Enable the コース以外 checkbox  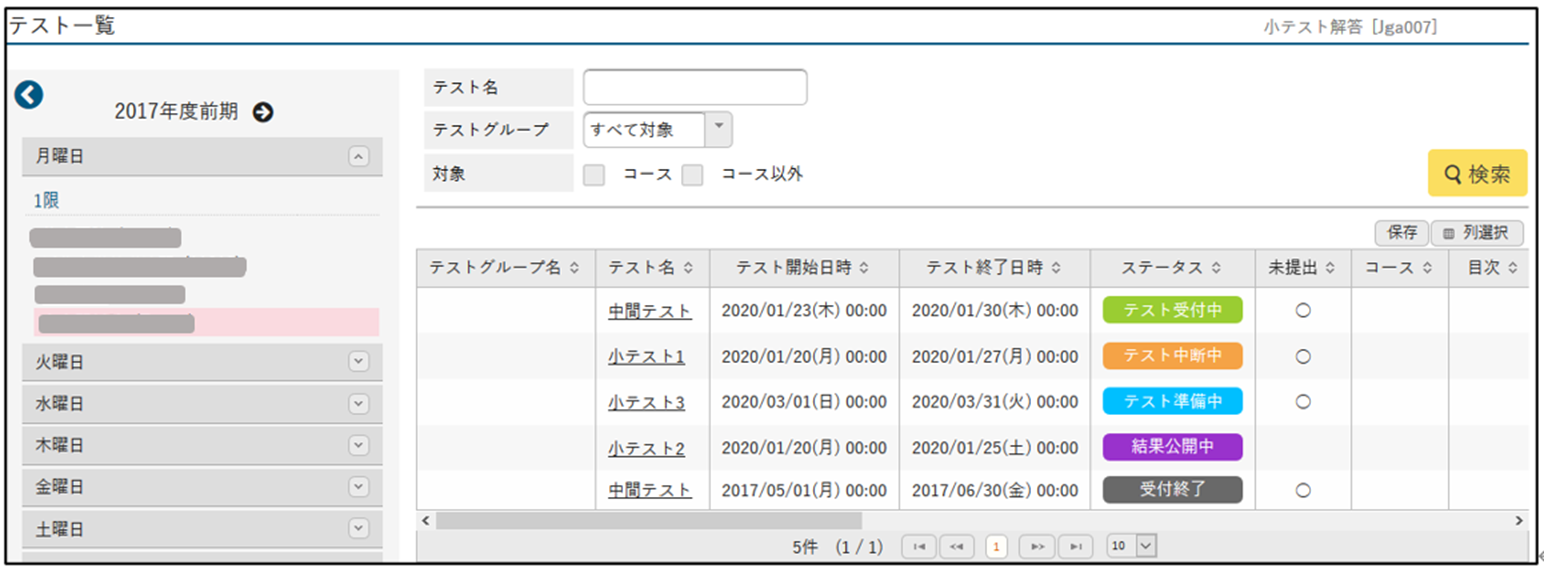coord(692,175)
